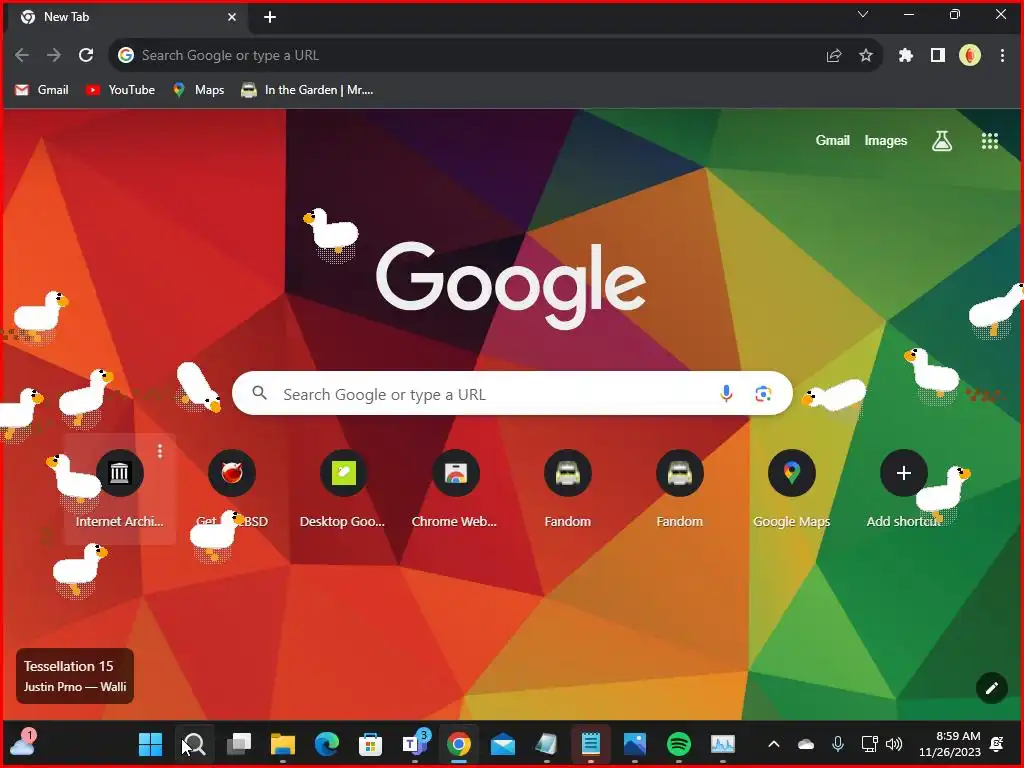Start voice search with the microphone
Viewport: 1024px width, 768px height.
click(x=726, y=393)
